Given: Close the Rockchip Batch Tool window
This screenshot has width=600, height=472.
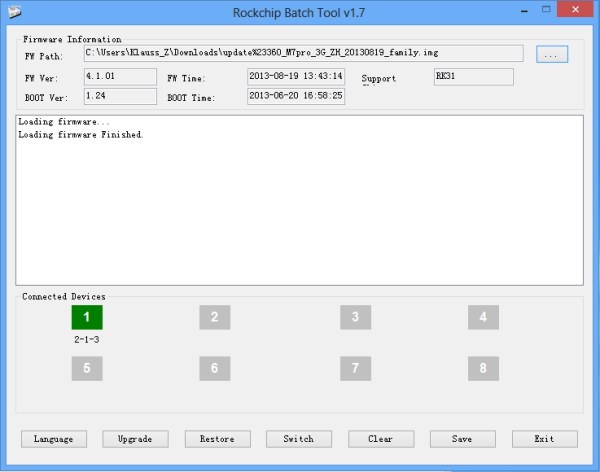Looking at the screenshot, I should [575, 10].
